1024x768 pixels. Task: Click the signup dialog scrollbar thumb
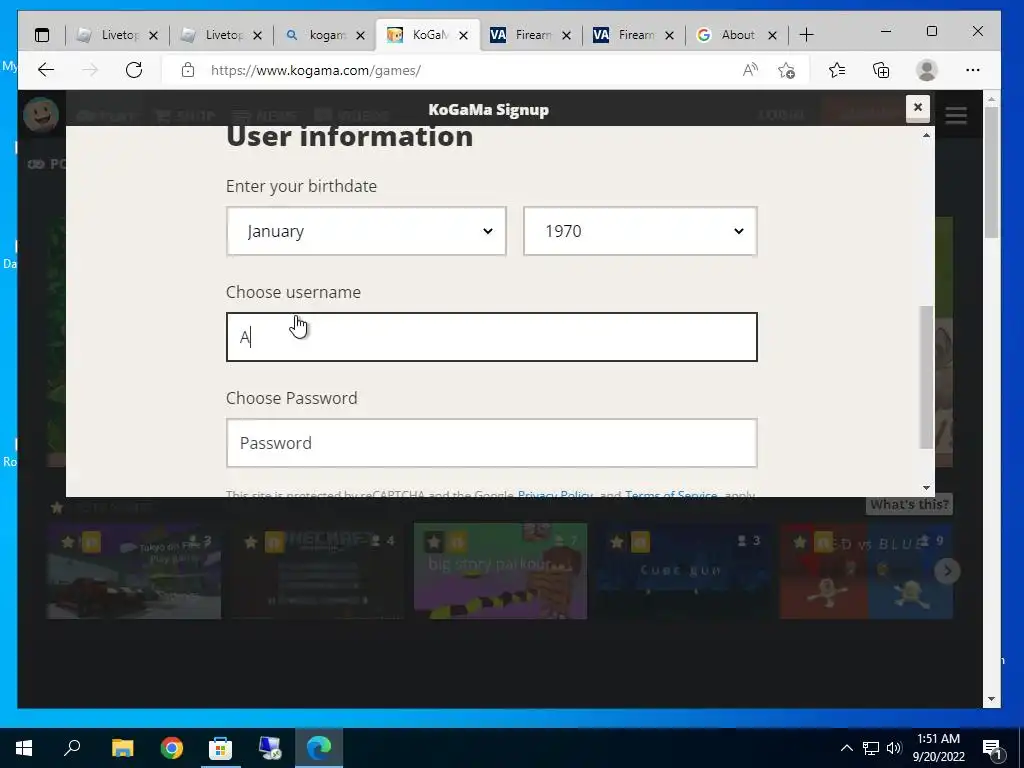click(926, 377)
